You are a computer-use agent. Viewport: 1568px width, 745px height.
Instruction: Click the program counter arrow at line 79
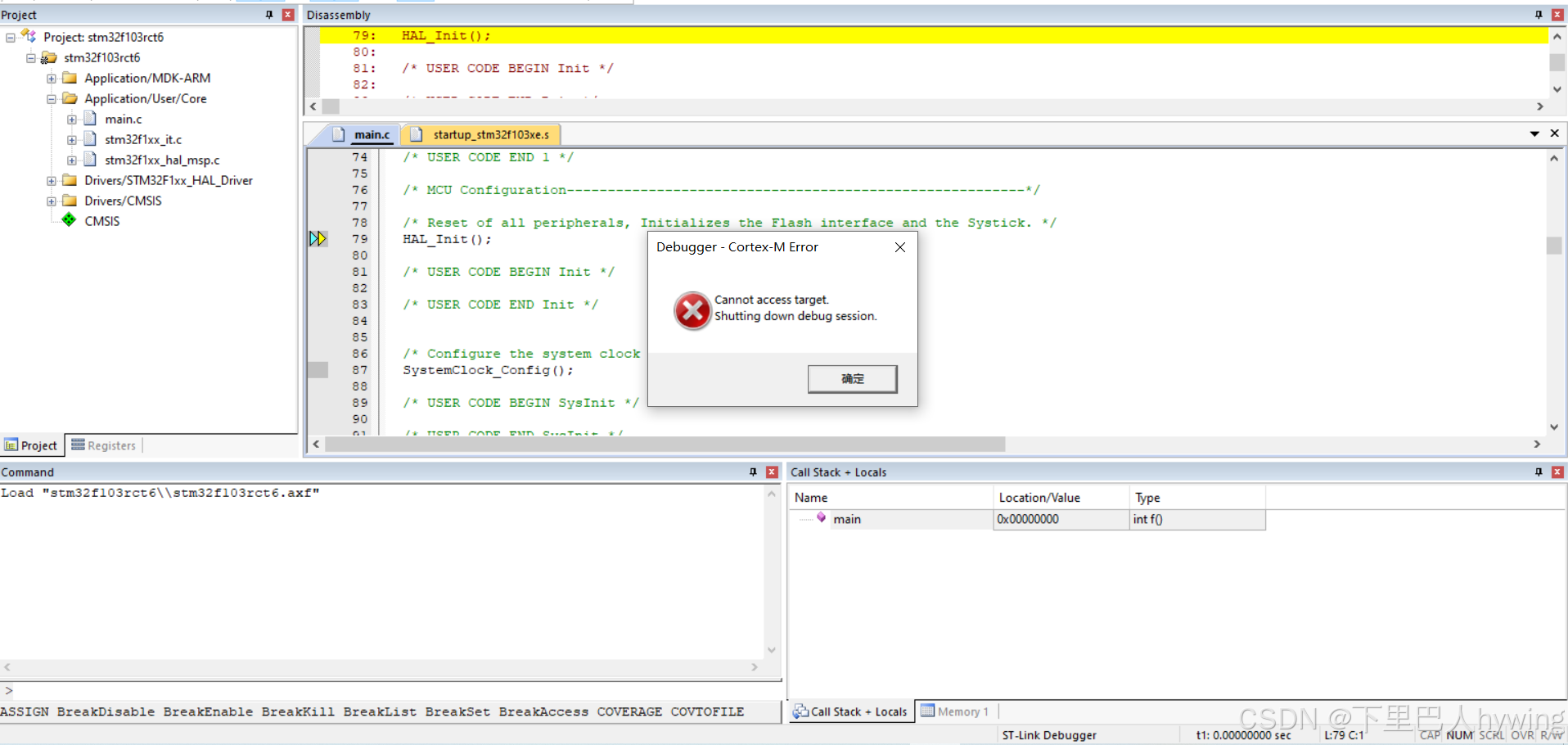318,239
